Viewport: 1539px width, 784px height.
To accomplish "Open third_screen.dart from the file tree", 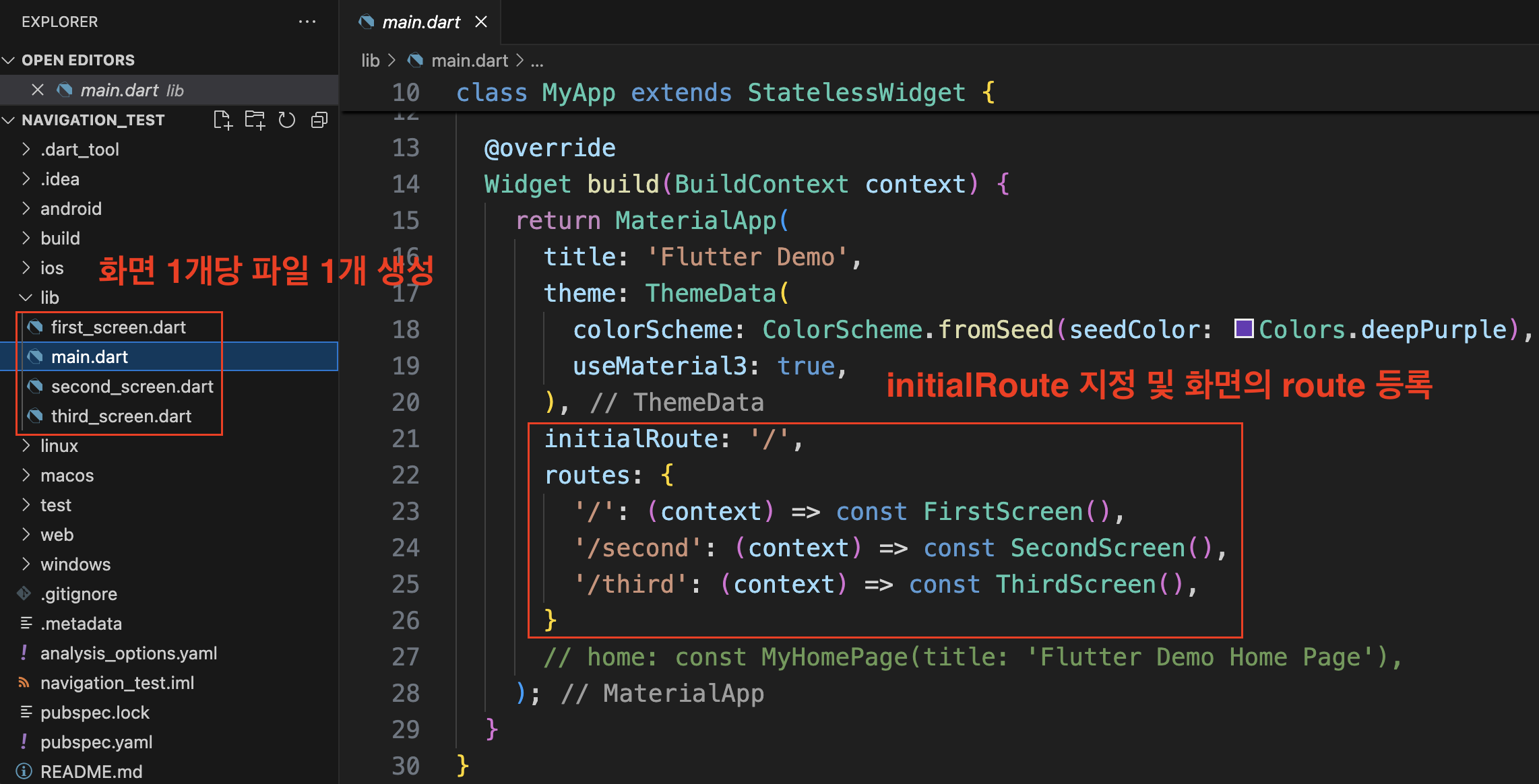I will [121, 416].
